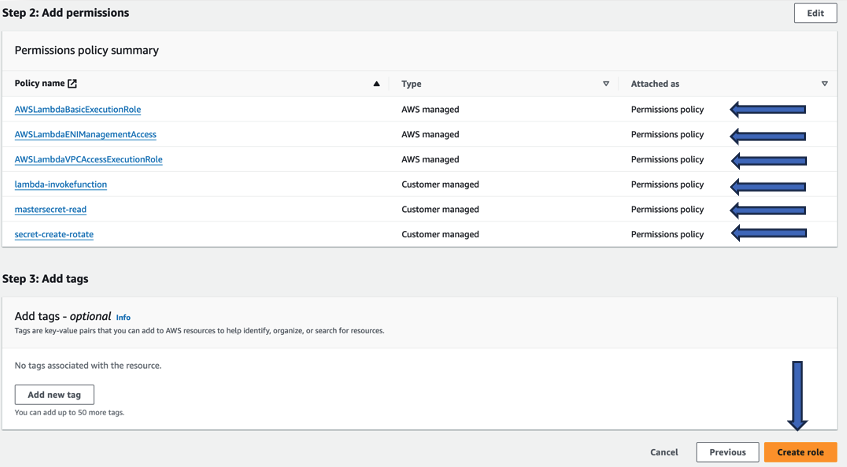The width and height of the screenshot is (847, 467).
Task: Click the Edit button for Step 2
Action: pos(815,13)
